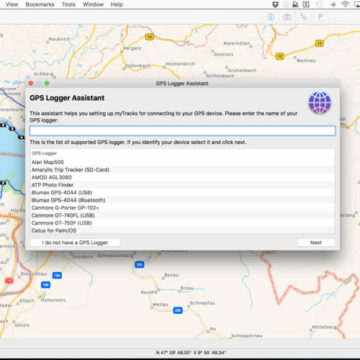Click the camera icon in the toolbar
This screenshot has height=360, width=360.
(x=287, y=17)
